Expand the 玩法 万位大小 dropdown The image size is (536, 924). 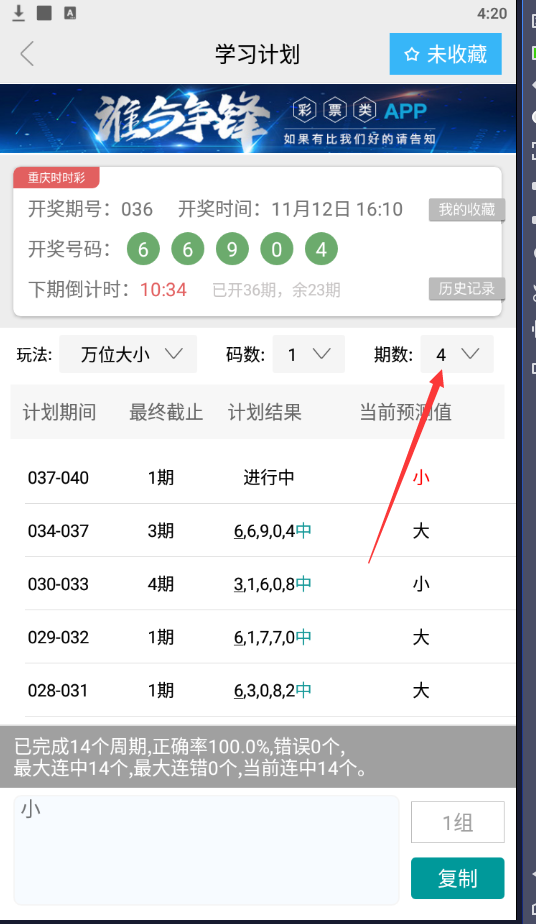128,354
